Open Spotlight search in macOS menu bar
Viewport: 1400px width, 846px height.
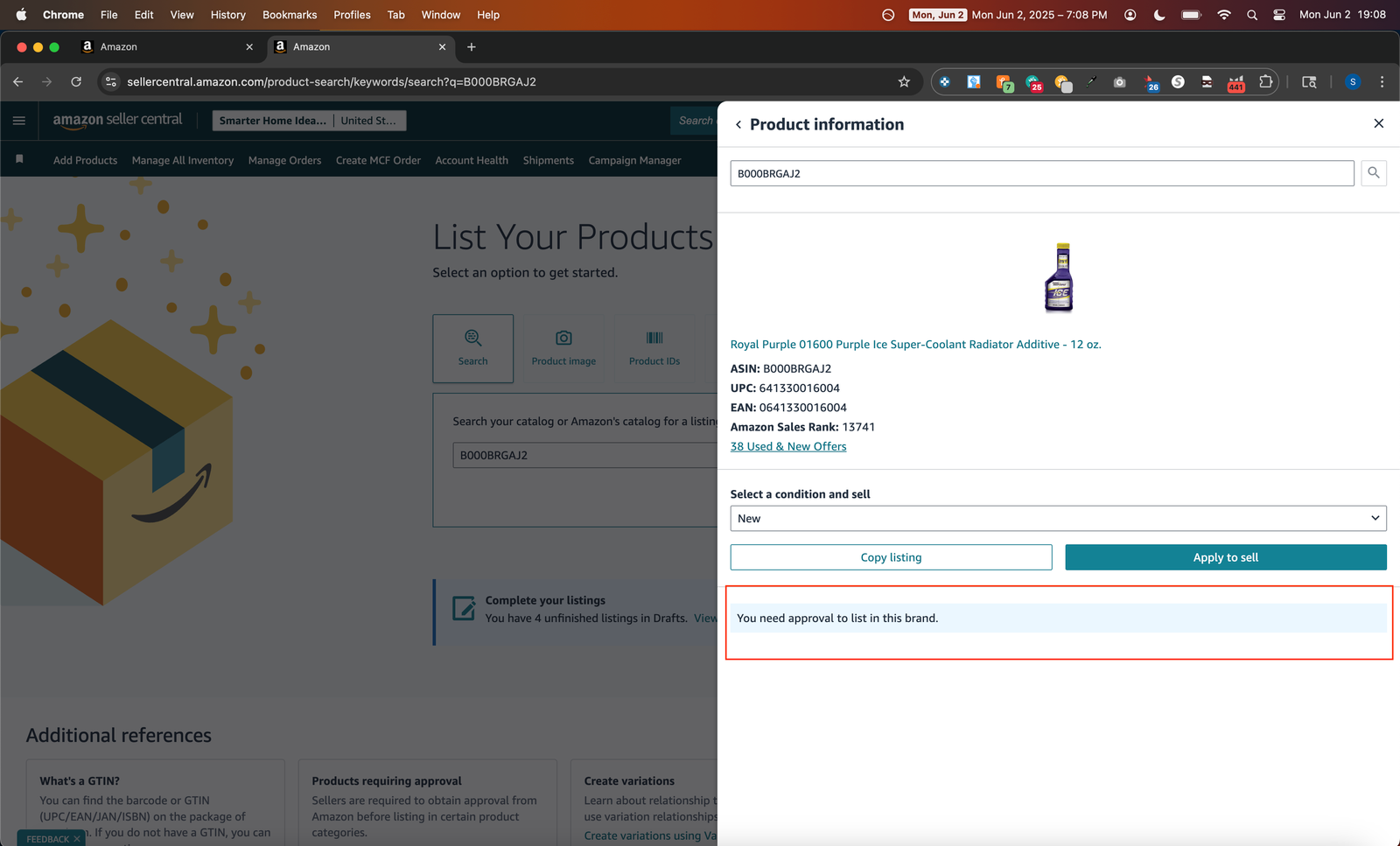tap(1252, 15)
